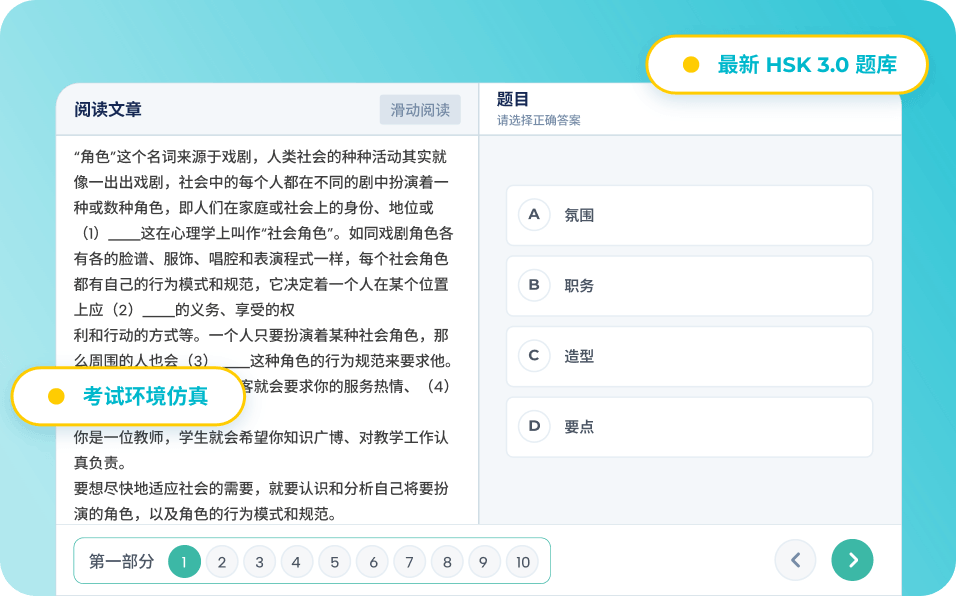Select answer B 职务
Viewport: 956px width, 596px height.
tap(689, 286)
